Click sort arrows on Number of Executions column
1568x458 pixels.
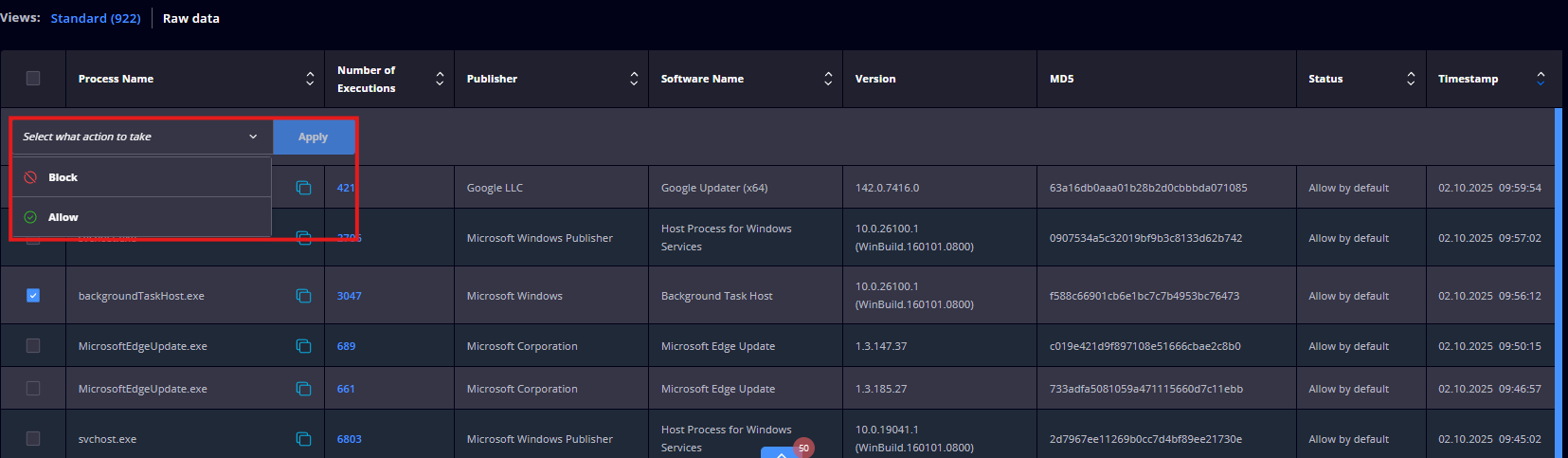click(x=439, y=79)
